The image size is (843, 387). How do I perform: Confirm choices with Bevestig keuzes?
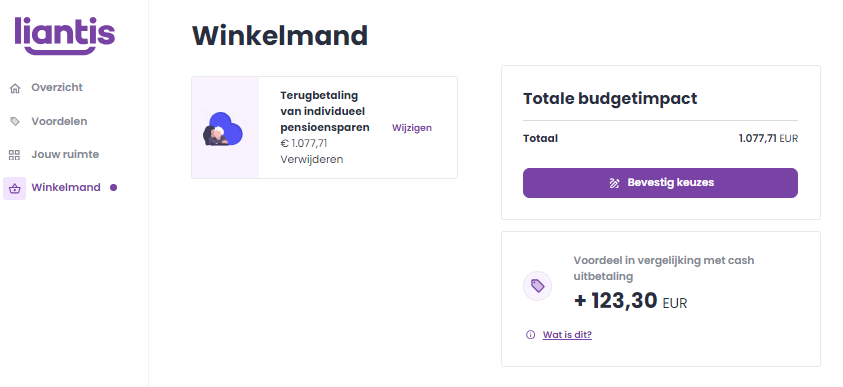click(660, 183)
